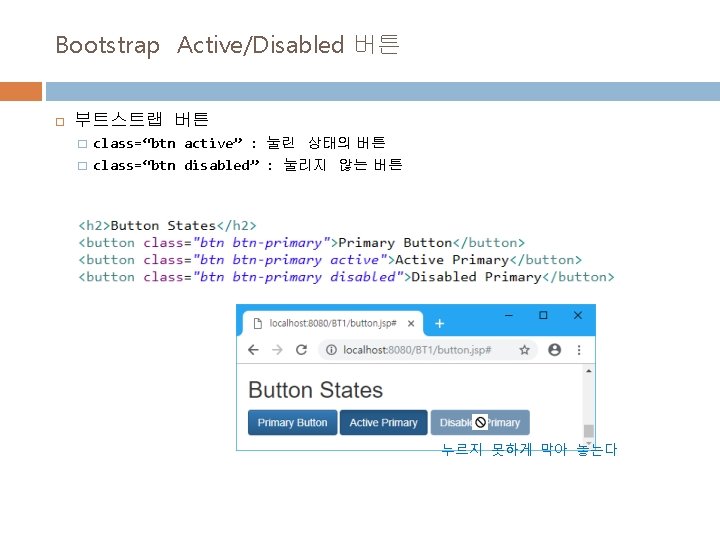Viewport: 720px width, 540px height.
Task: Click the browser forward arrow
Action: click(277, 350)
